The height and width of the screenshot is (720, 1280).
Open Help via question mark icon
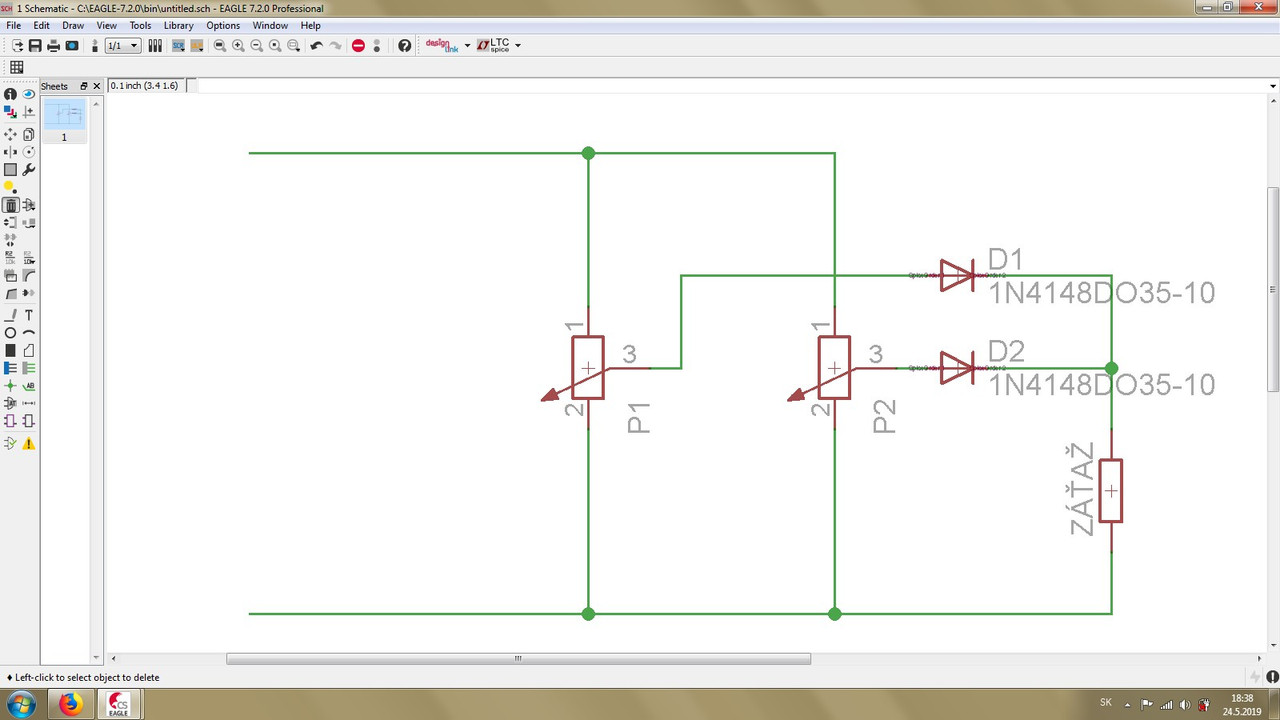click(404, 46)
